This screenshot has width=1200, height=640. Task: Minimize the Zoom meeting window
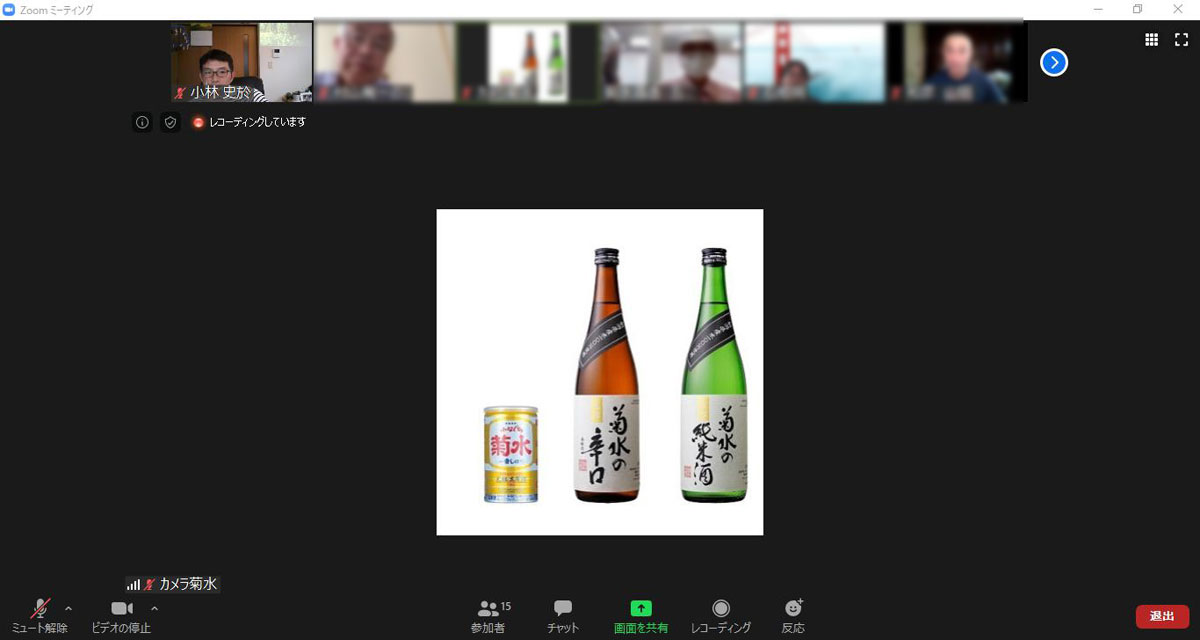[x=1098, y=9]
